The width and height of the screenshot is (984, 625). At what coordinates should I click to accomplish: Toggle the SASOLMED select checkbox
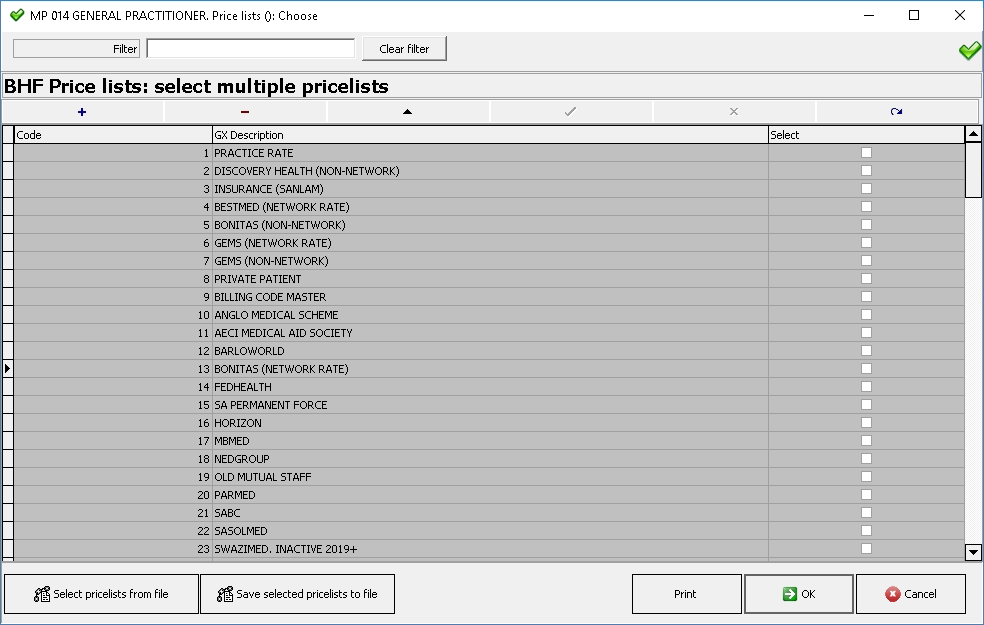[867, 531]
